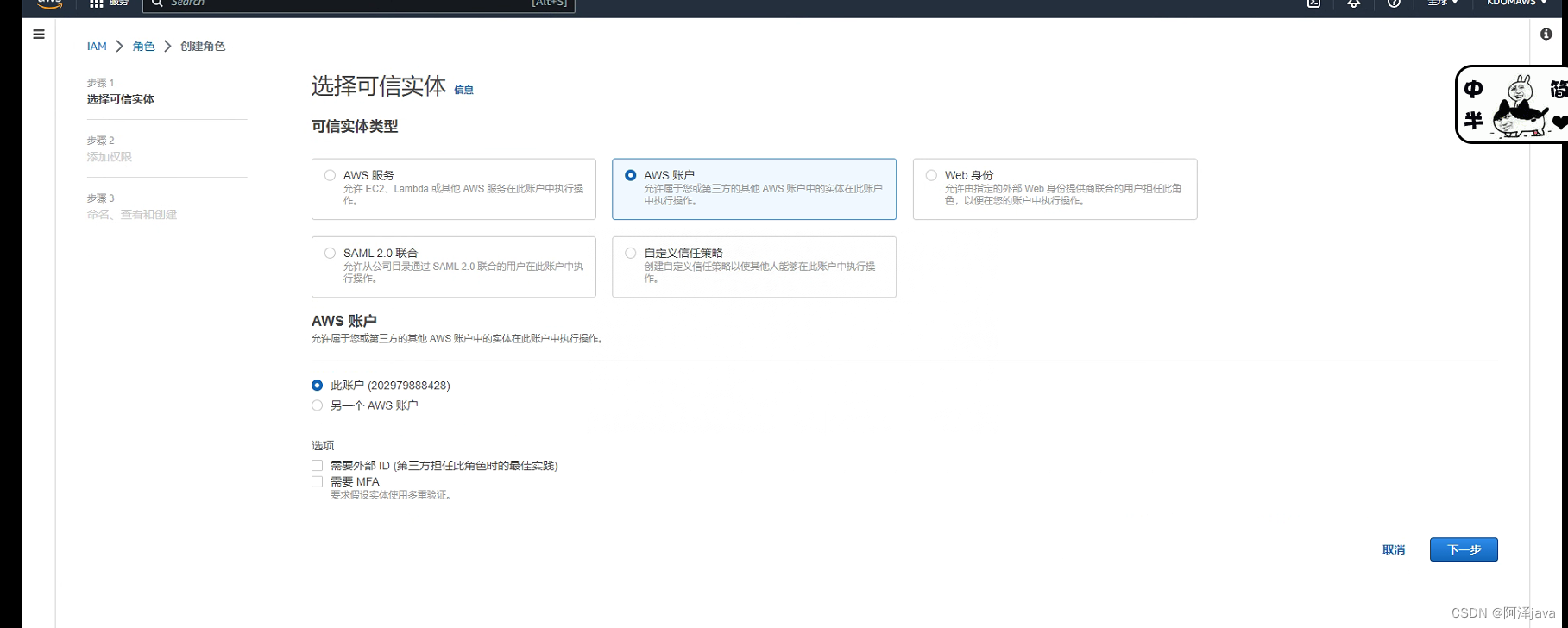1568x628 pixels.
Task: Go to IAM breadcrumb link
Action: [x=97, y=47]
